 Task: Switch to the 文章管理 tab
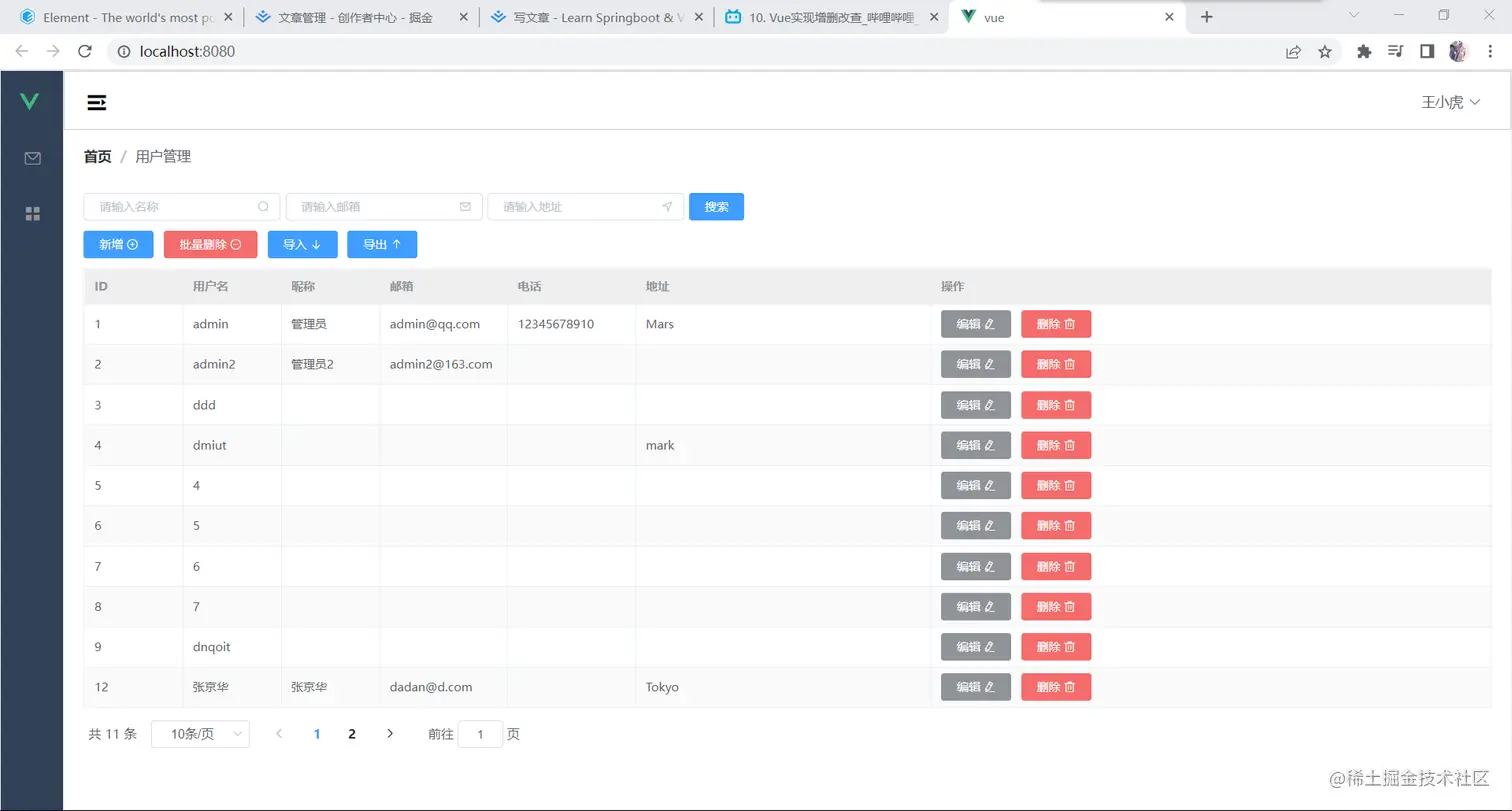[x=362, y=17]
